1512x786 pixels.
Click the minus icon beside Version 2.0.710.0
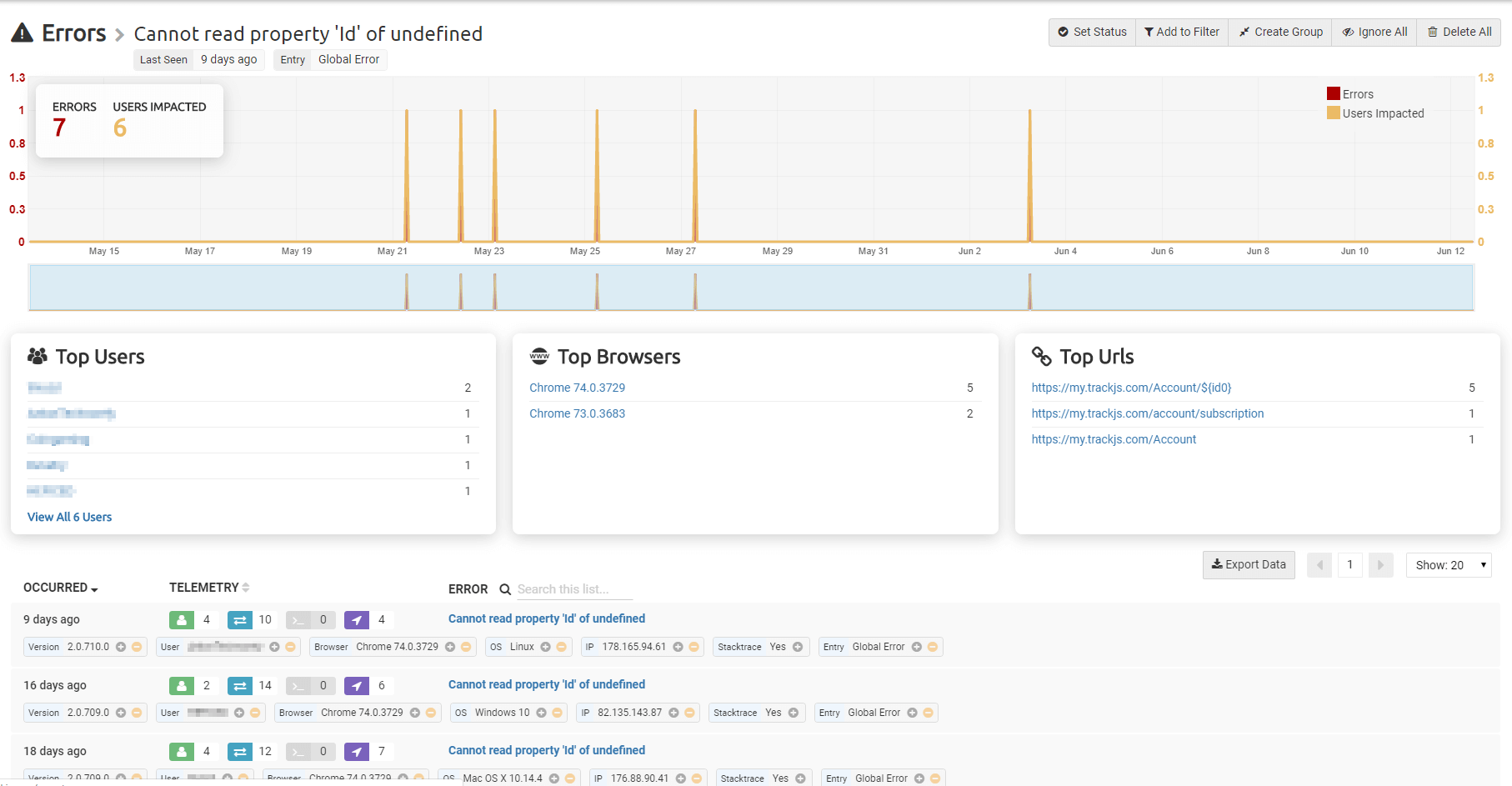(x=137, y=647)
